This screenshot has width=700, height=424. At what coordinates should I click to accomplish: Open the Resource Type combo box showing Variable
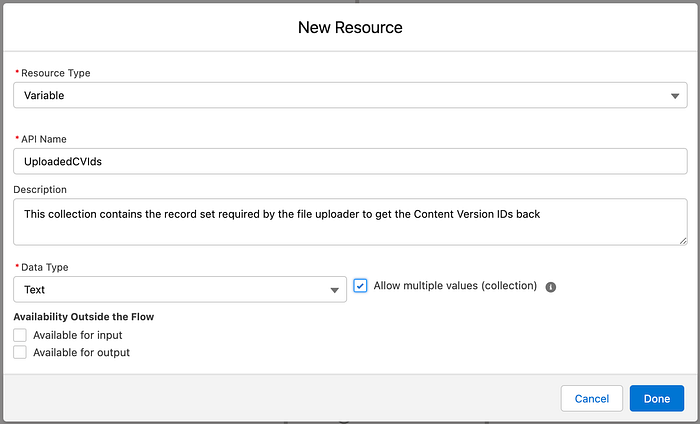(x=340, y=96)
